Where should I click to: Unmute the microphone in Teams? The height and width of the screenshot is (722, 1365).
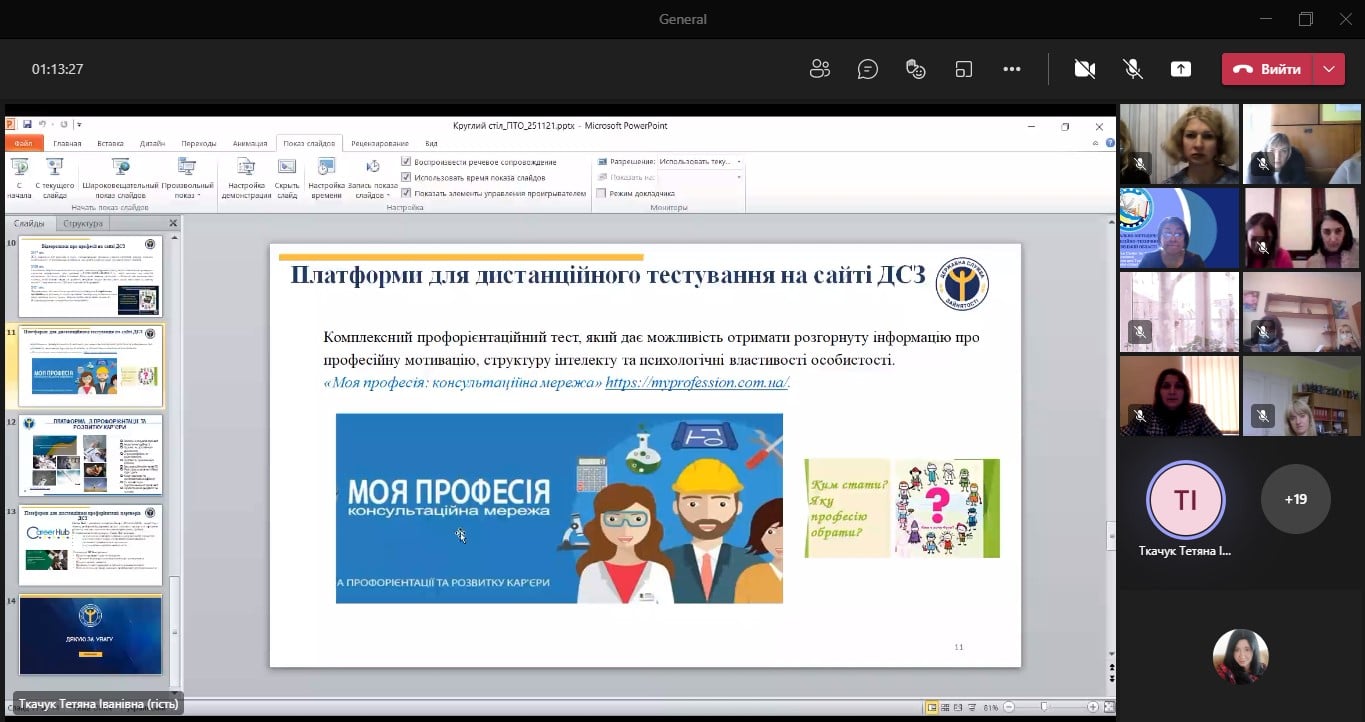tap(1133, 69)
